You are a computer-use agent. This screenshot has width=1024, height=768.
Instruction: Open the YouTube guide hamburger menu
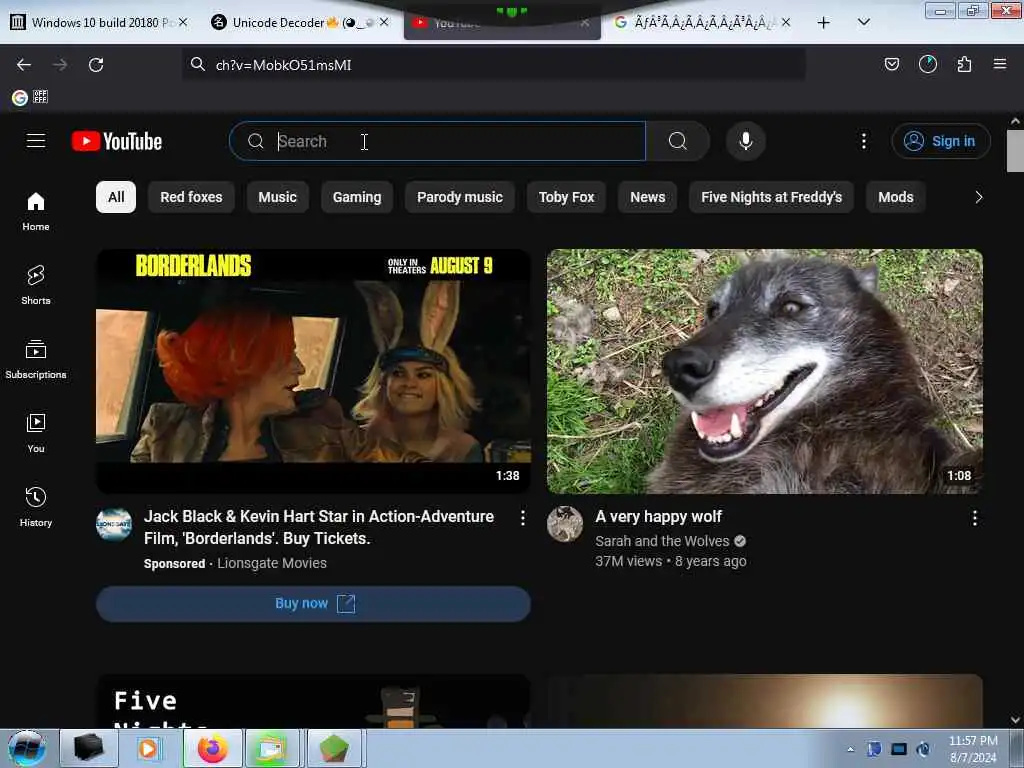[x=36, y=141]
